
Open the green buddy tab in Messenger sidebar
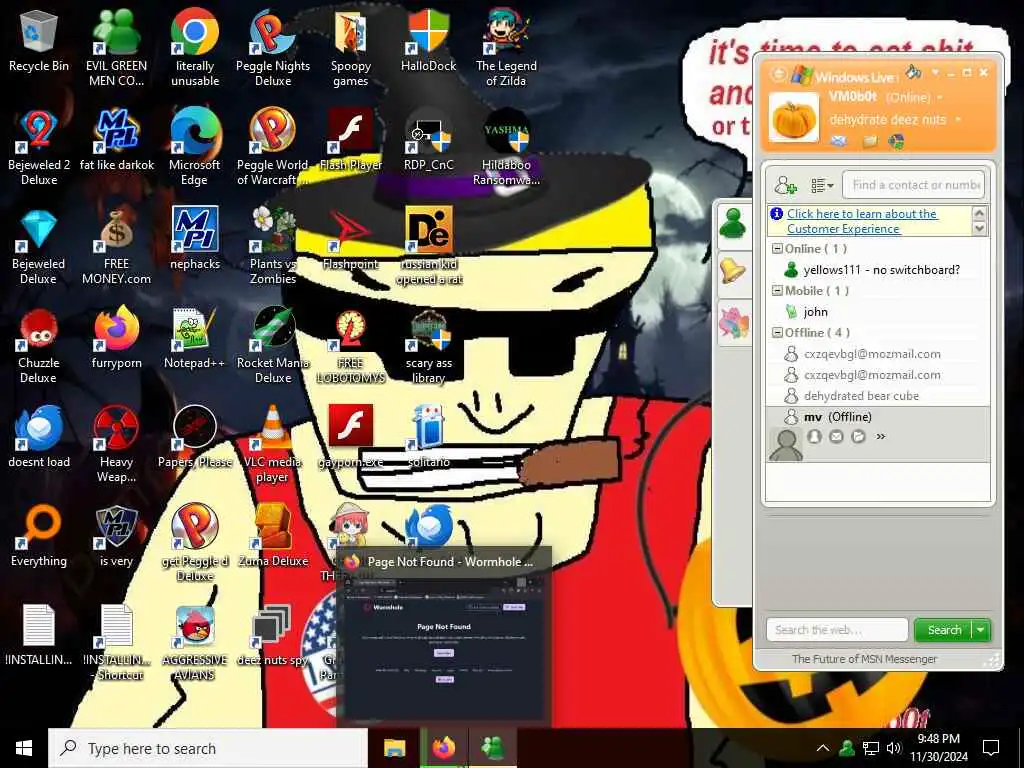pyautogui.click(x=733, y=223)
